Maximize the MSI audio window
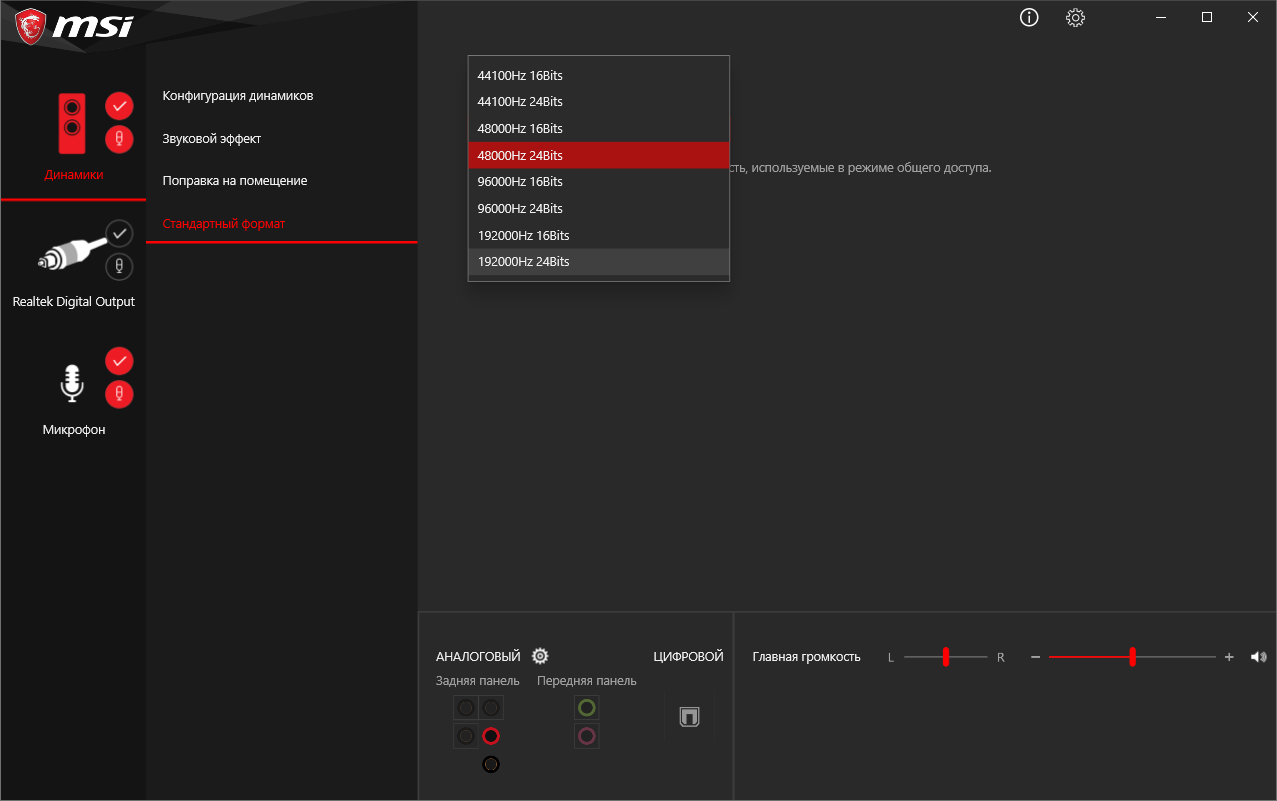The height and width of the screenshot is (801, 1277). tap(1207, 17)
